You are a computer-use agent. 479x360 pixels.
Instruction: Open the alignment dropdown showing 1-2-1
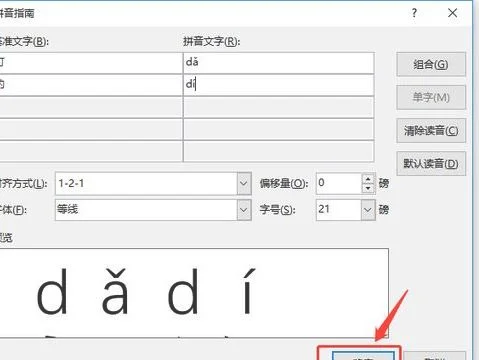(244, 183)
